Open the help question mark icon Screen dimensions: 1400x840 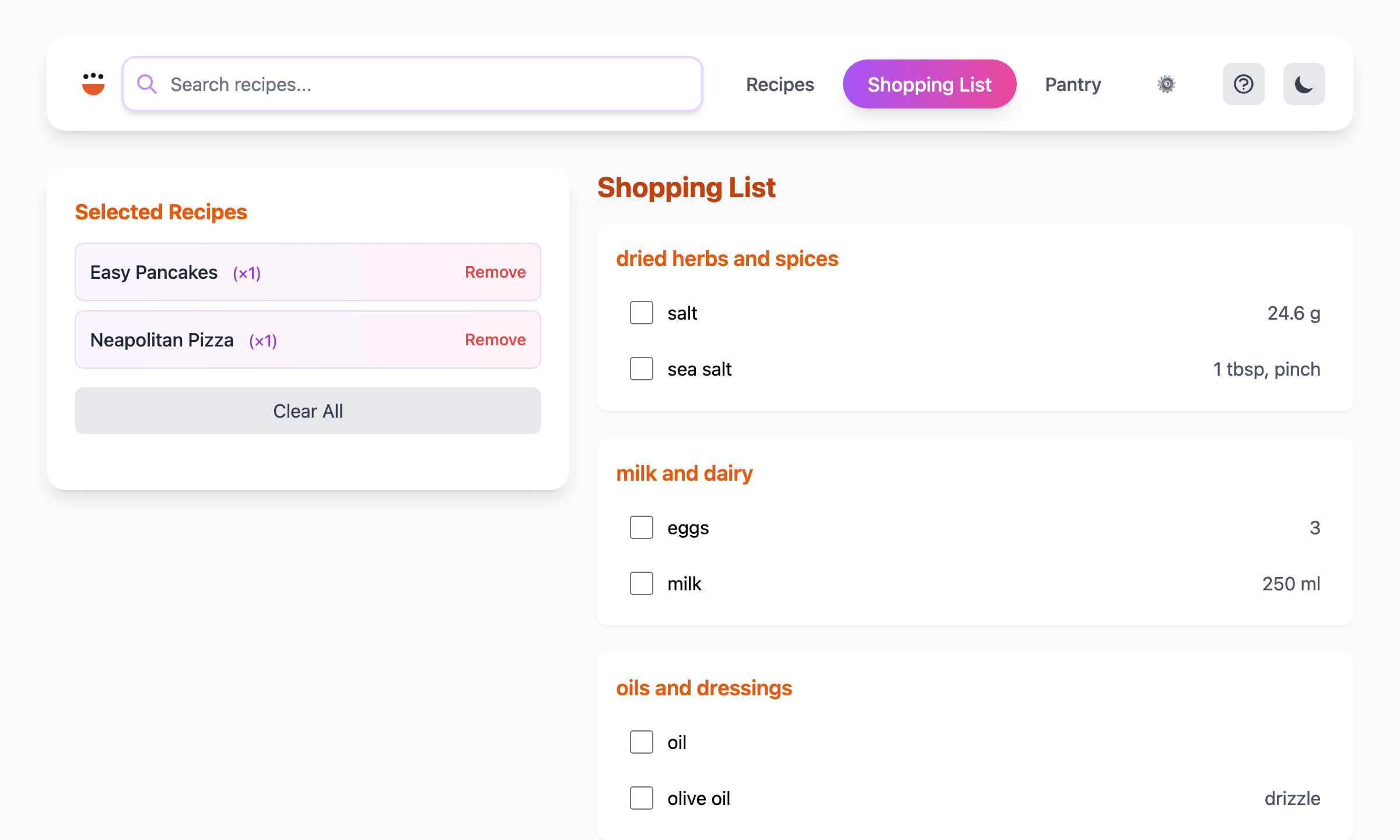coord(1243,84)
